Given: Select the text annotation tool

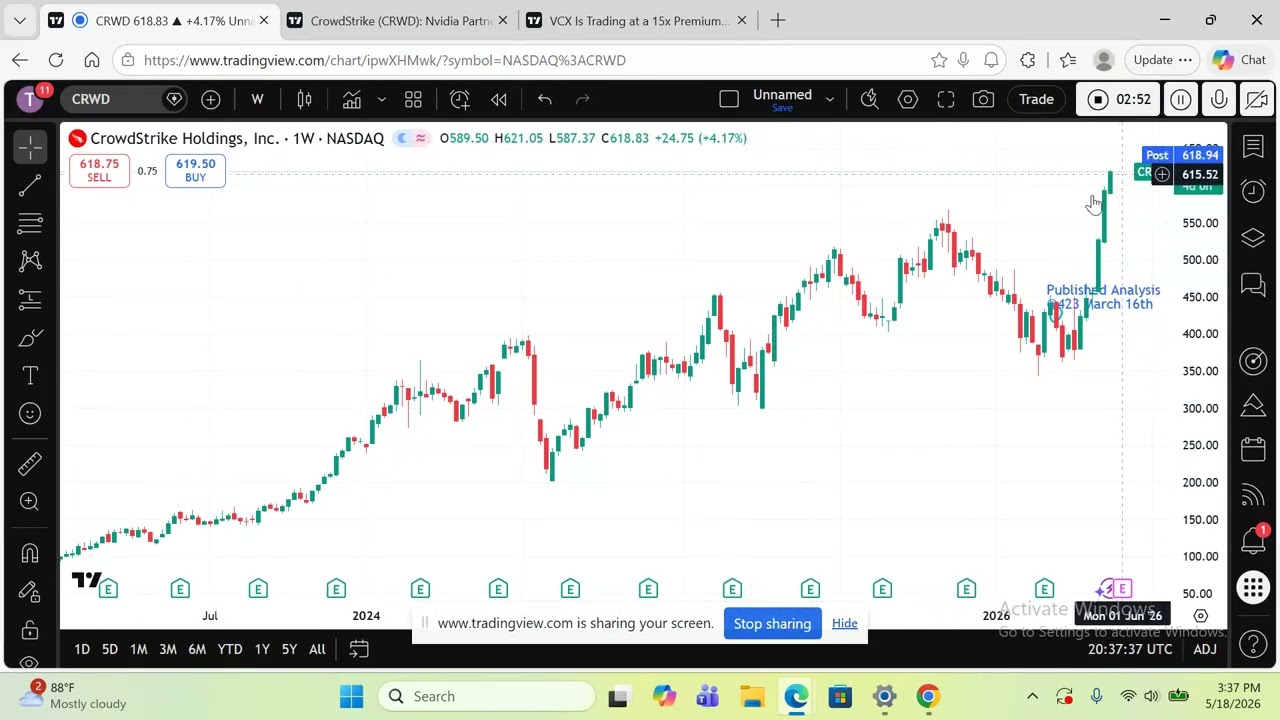Looking at the screenshot, I should pos(30,376).
